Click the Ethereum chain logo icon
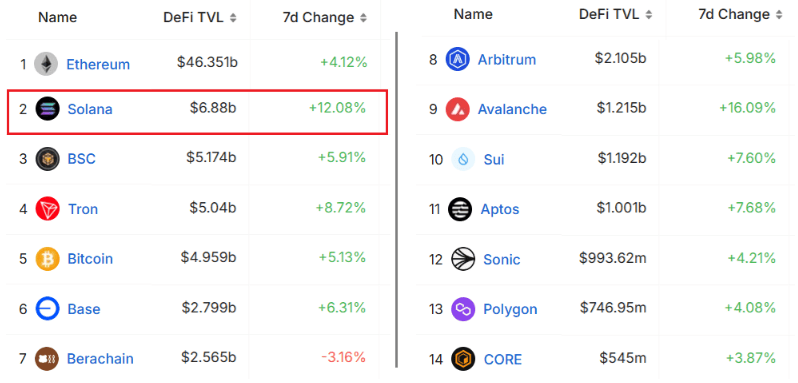798x383 pixels. 46,65
